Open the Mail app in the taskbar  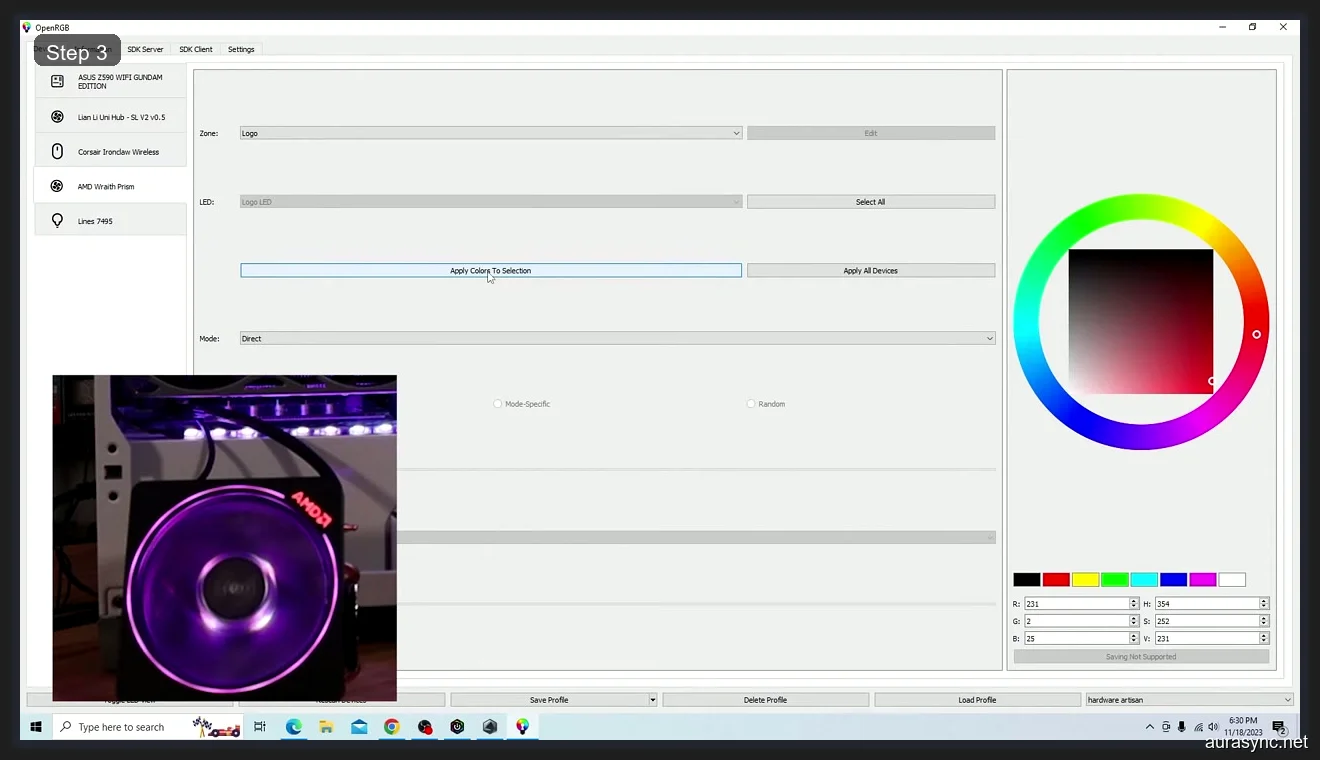[359, 727]
